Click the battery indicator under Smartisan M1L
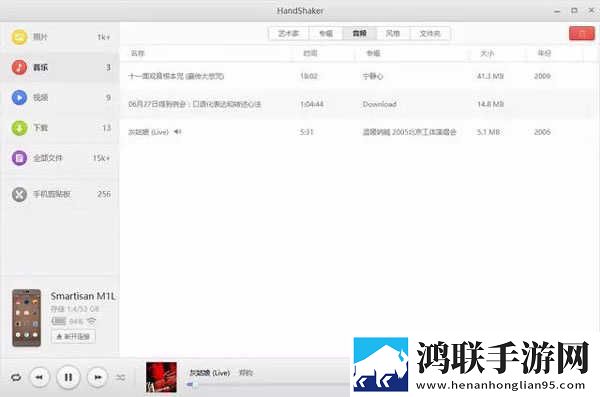The width and height of the screenshot is (600, 397). click(x=59, y=321)
